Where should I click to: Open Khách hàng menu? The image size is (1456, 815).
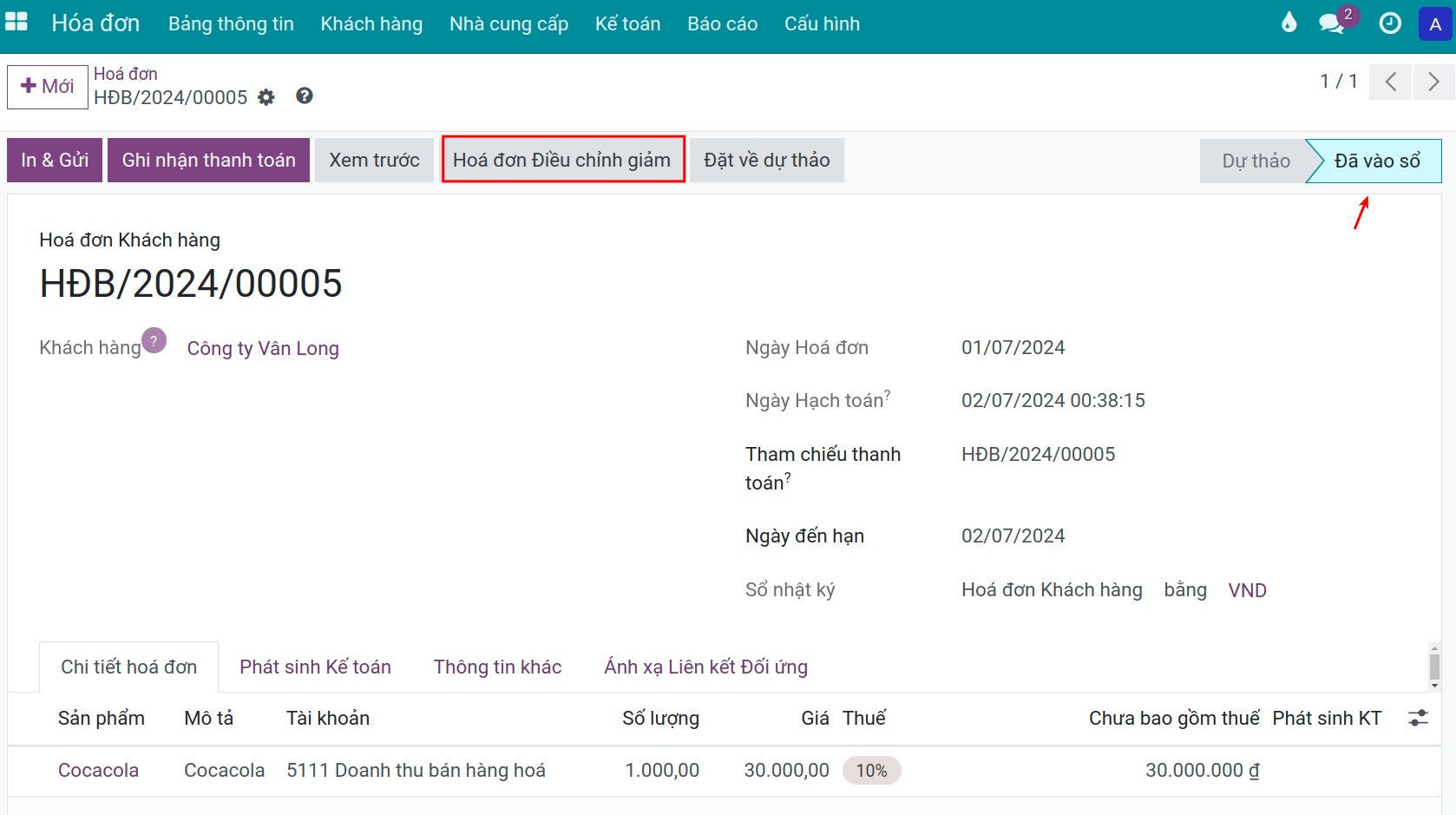371,23
